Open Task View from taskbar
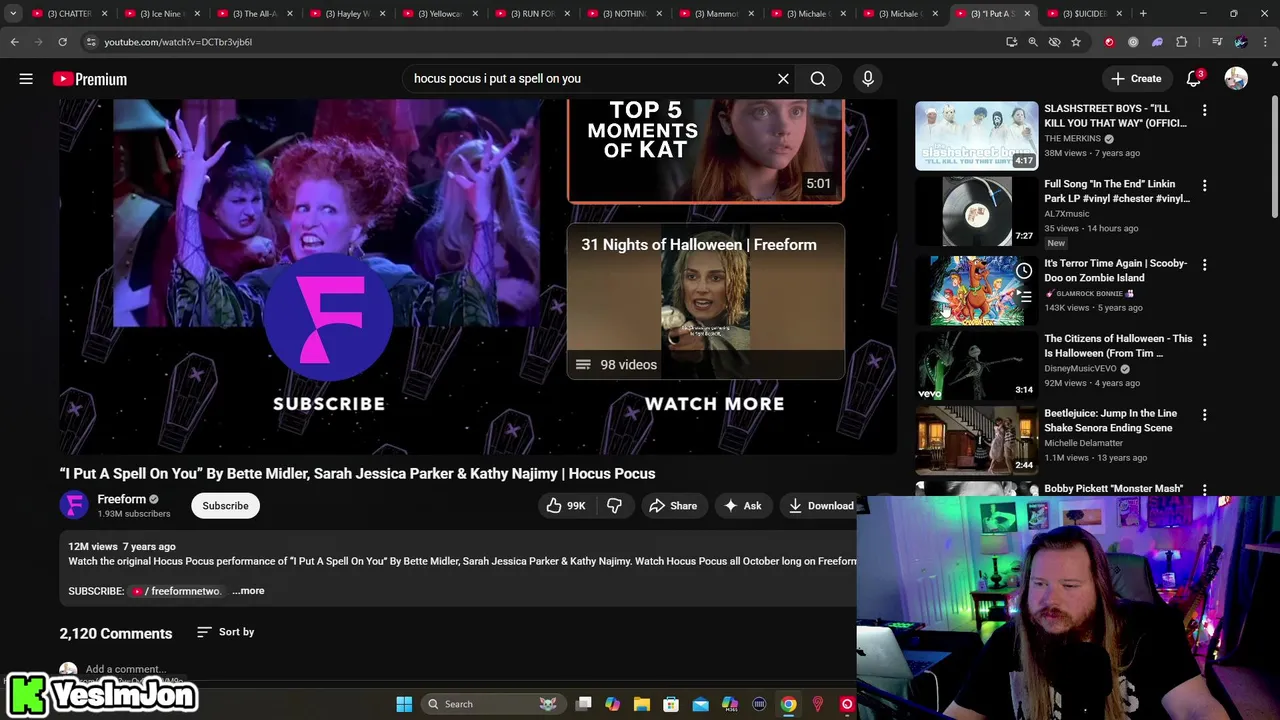Viewport: 1280px width, 720px height. point(584,704)
